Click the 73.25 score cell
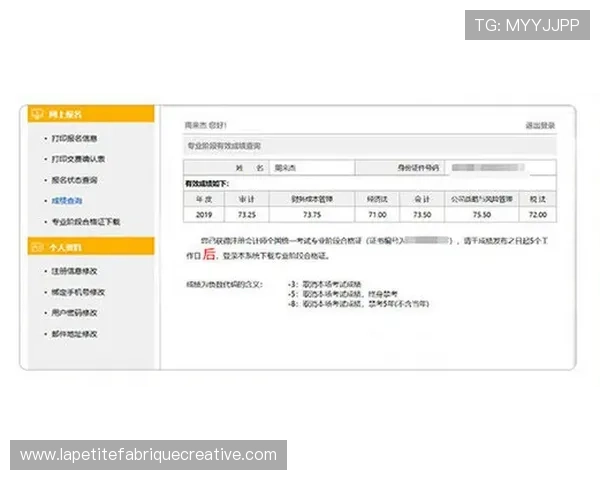The image size is (600, 480). coord(246,215)
